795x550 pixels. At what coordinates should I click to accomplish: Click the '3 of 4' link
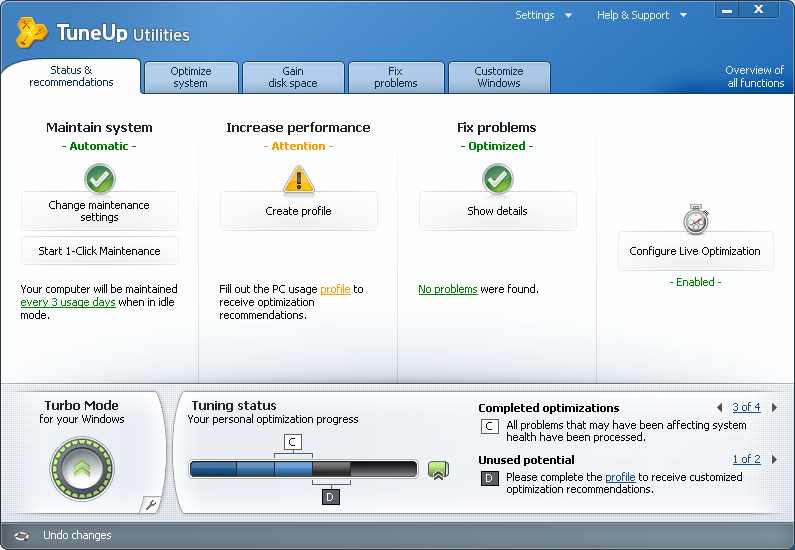(x=746, y=407)
